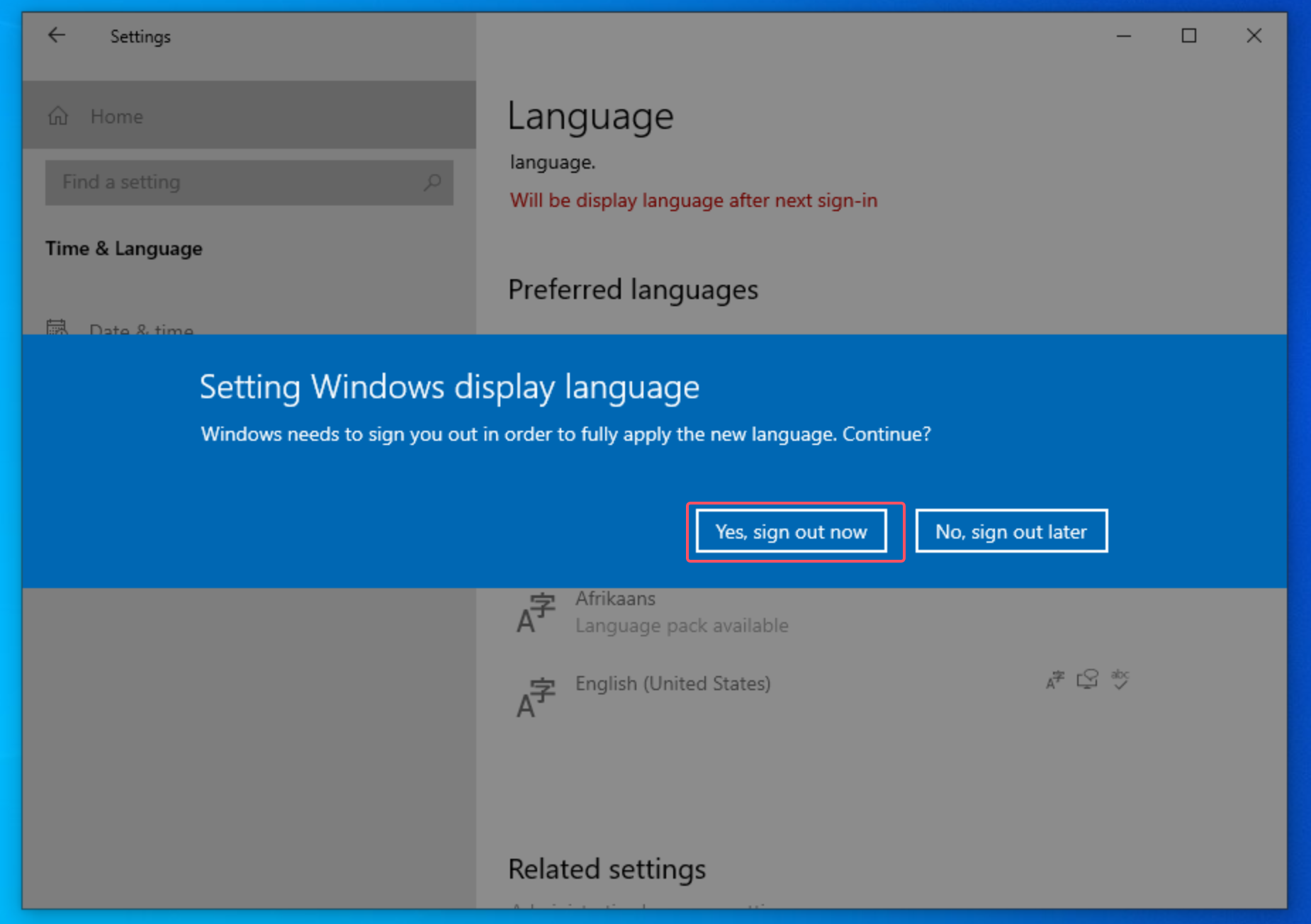
Task: Click the language glyph icon beside English
Action: (535, 697)
